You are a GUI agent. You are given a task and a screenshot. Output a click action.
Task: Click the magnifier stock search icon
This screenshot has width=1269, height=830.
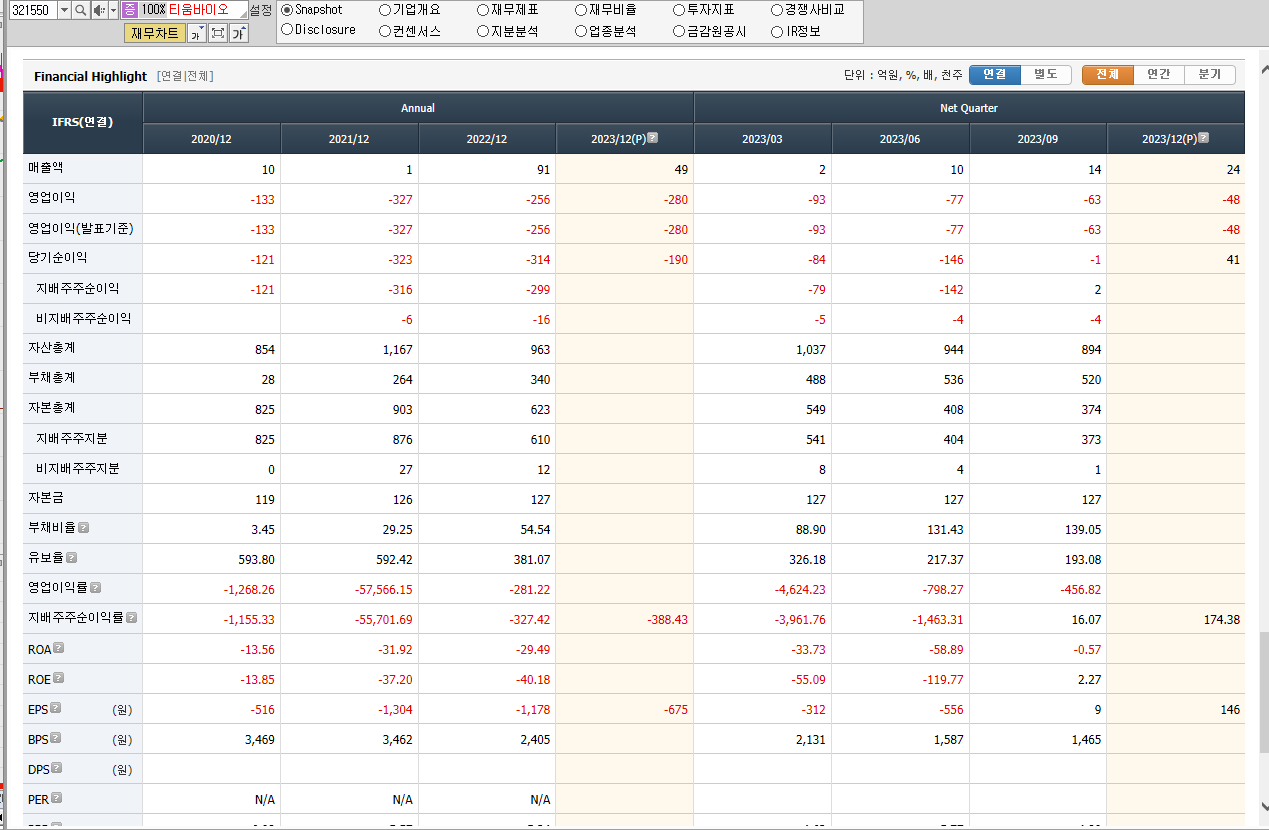click(x=81, y=10)
